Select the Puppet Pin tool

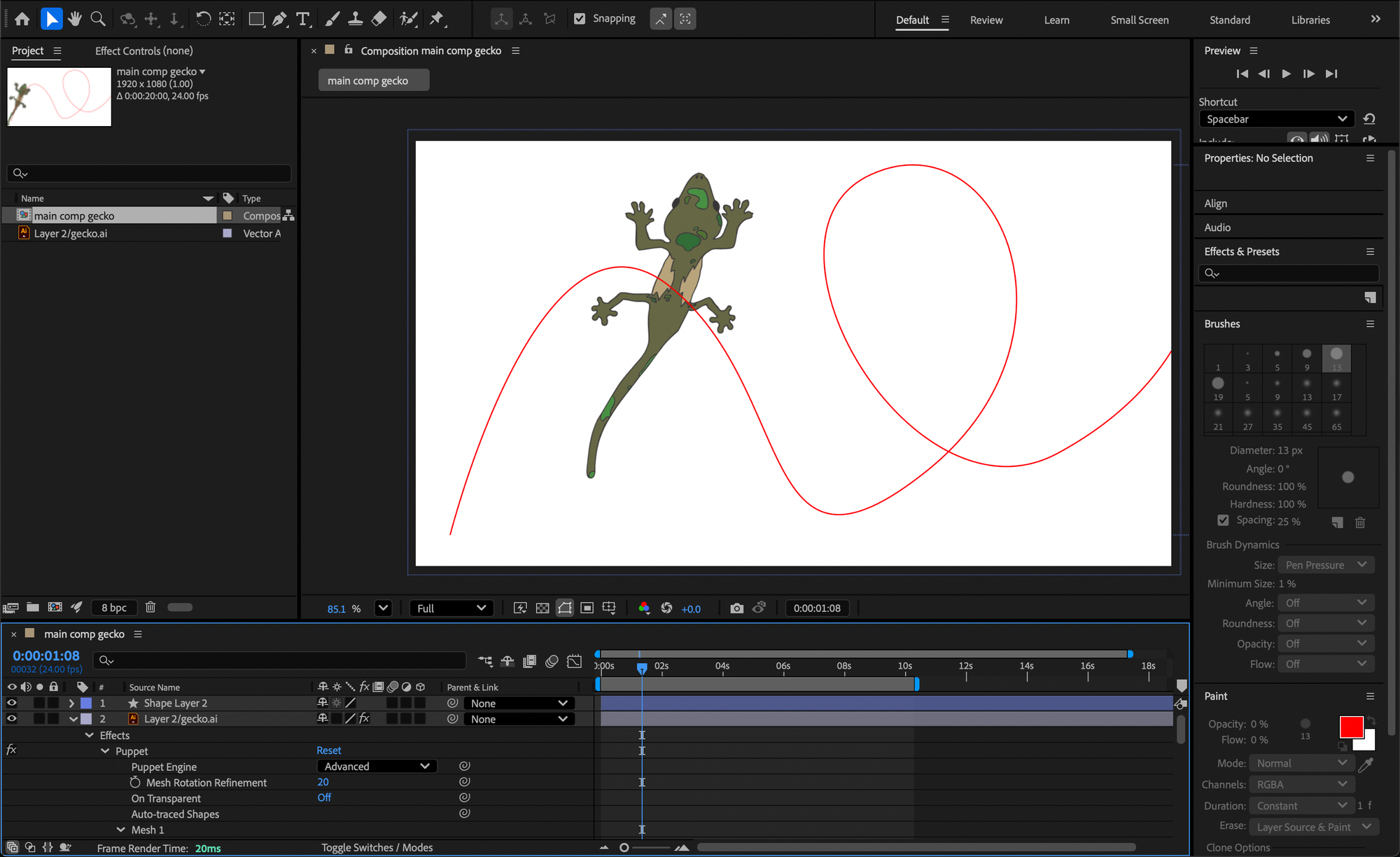pyautogui.click(x=437, y=19)
